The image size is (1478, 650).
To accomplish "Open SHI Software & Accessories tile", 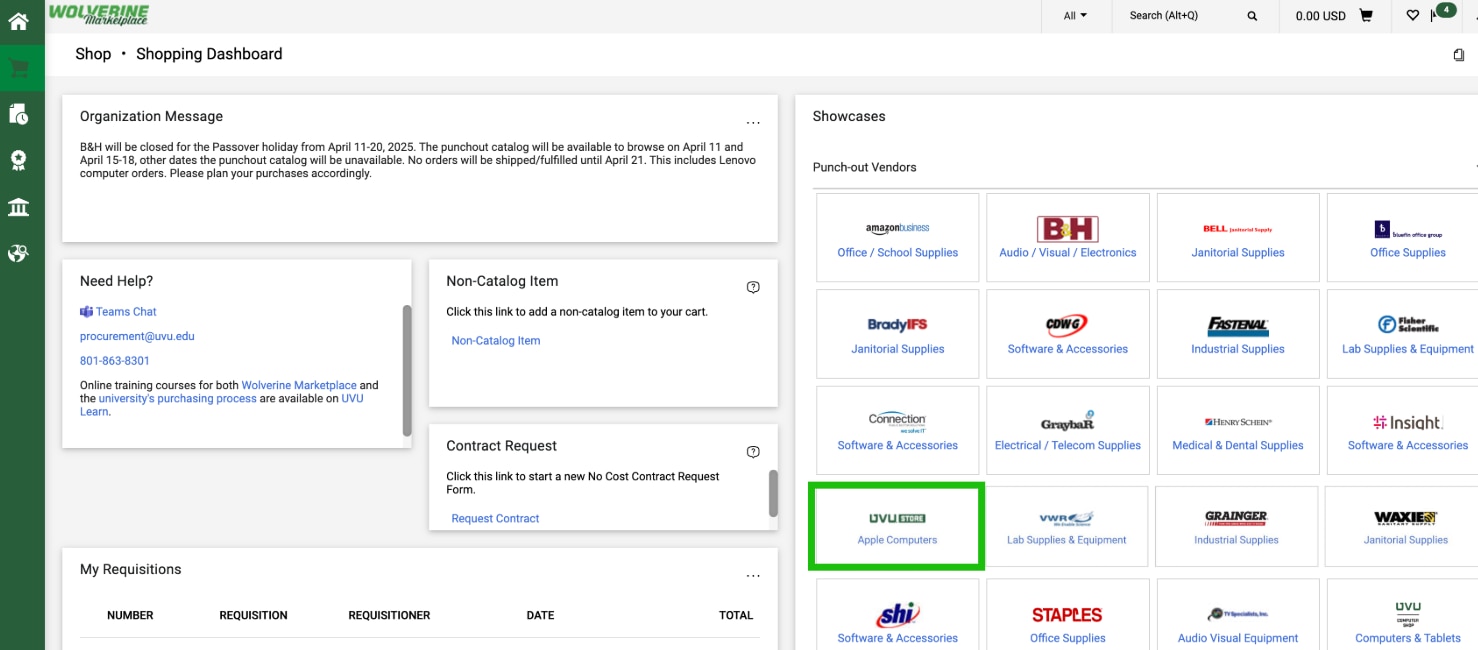I will 898,614.
